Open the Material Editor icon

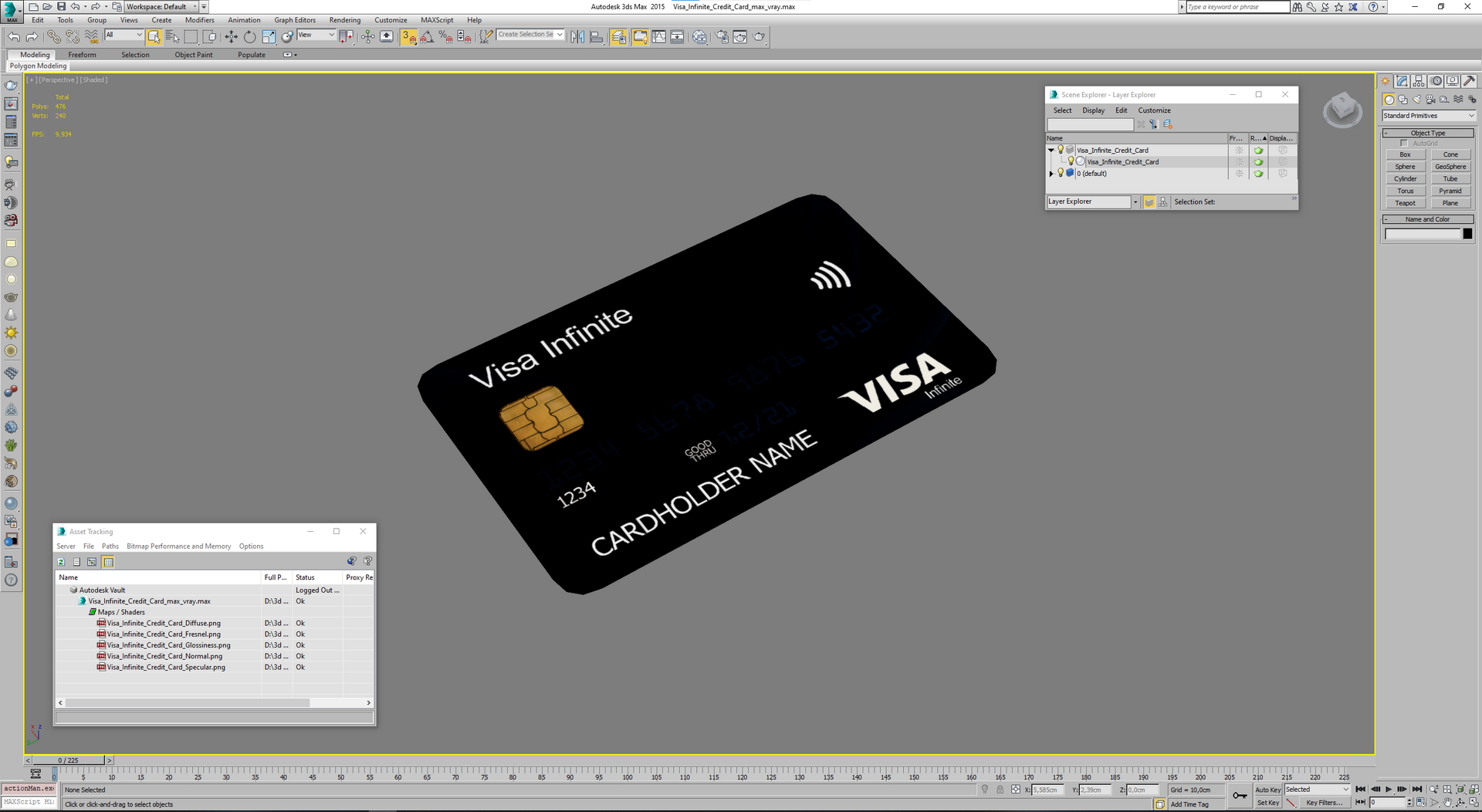(699, 36)
